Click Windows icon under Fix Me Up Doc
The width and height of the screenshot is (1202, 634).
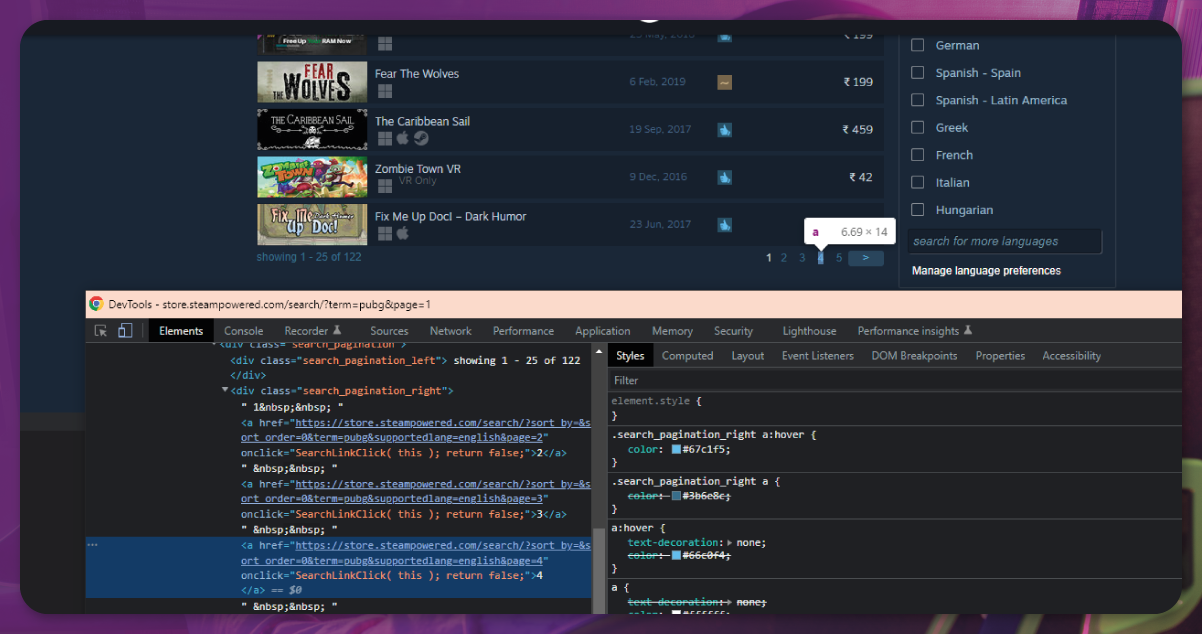click(x=384, y=233)
